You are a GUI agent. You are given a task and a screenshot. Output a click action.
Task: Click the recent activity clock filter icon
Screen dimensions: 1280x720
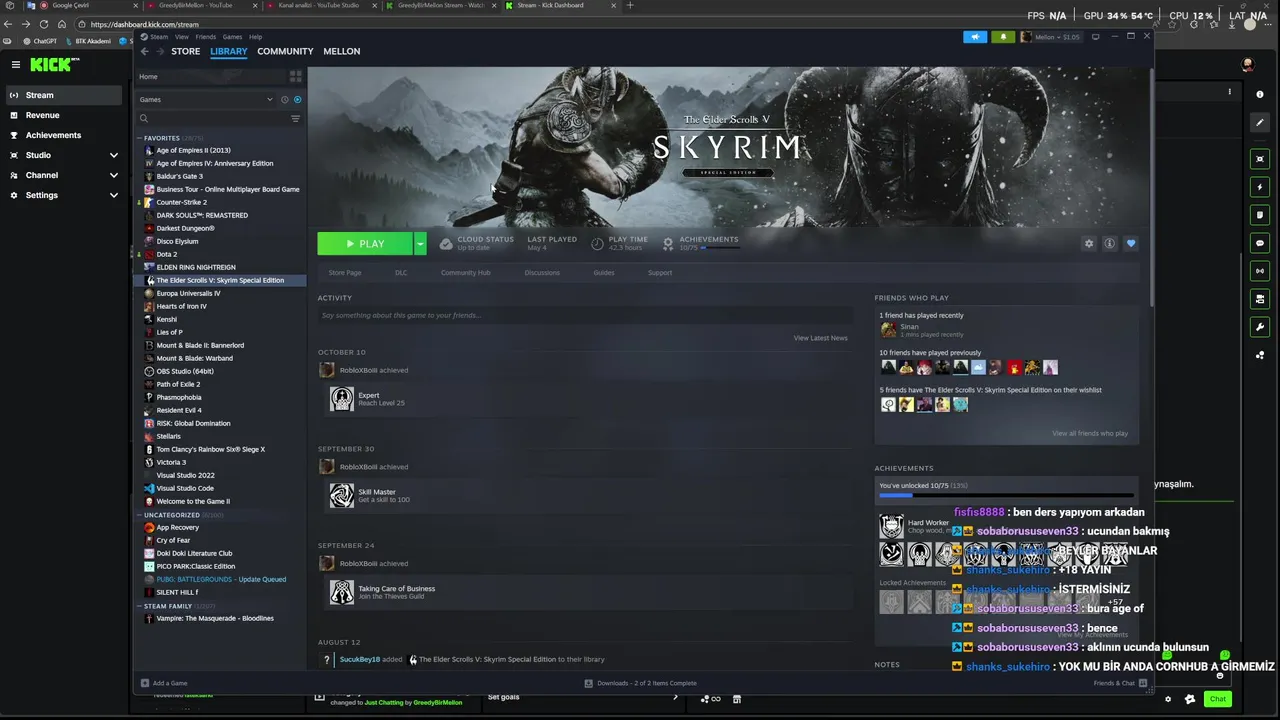pyautogui.click(x=285, y=99)
